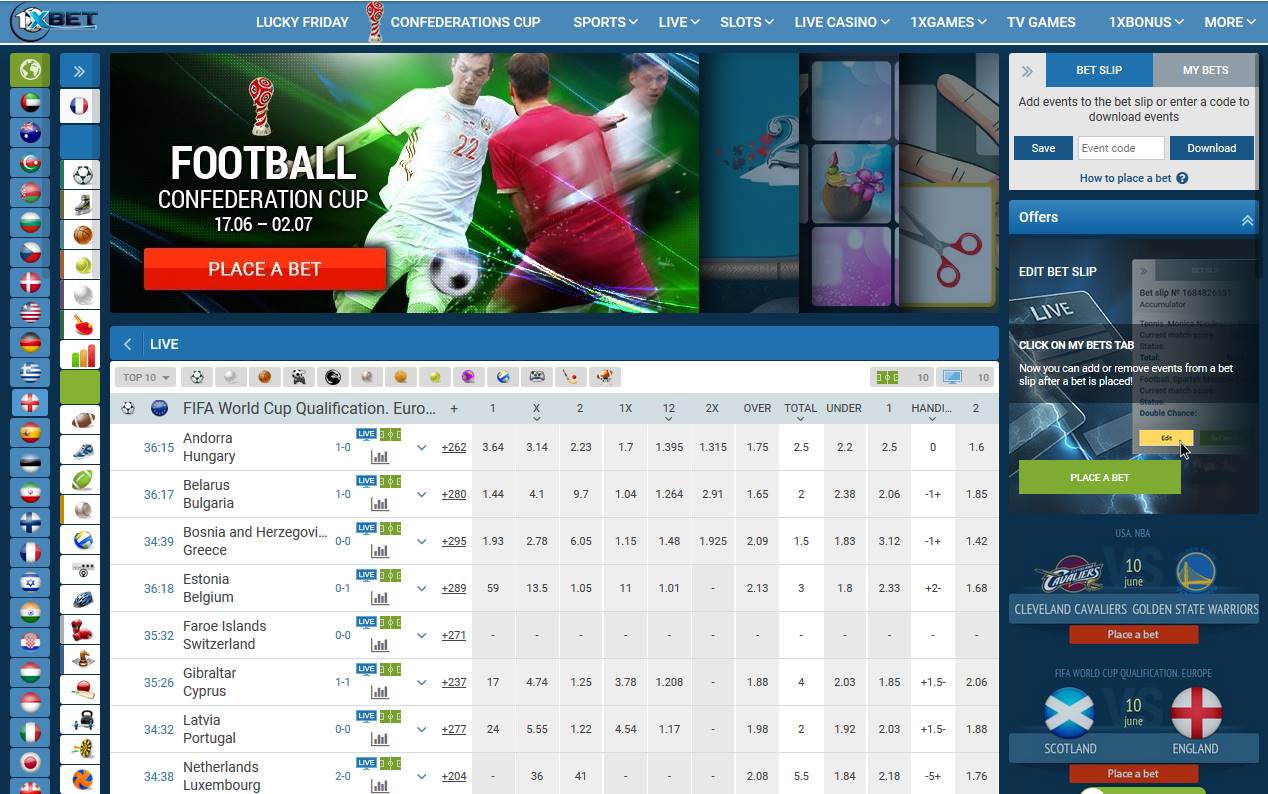The height and width of the screenshot is (794, 1268).
Task: Expand the sidebar with double-arrow button
Action: point(80,70)
